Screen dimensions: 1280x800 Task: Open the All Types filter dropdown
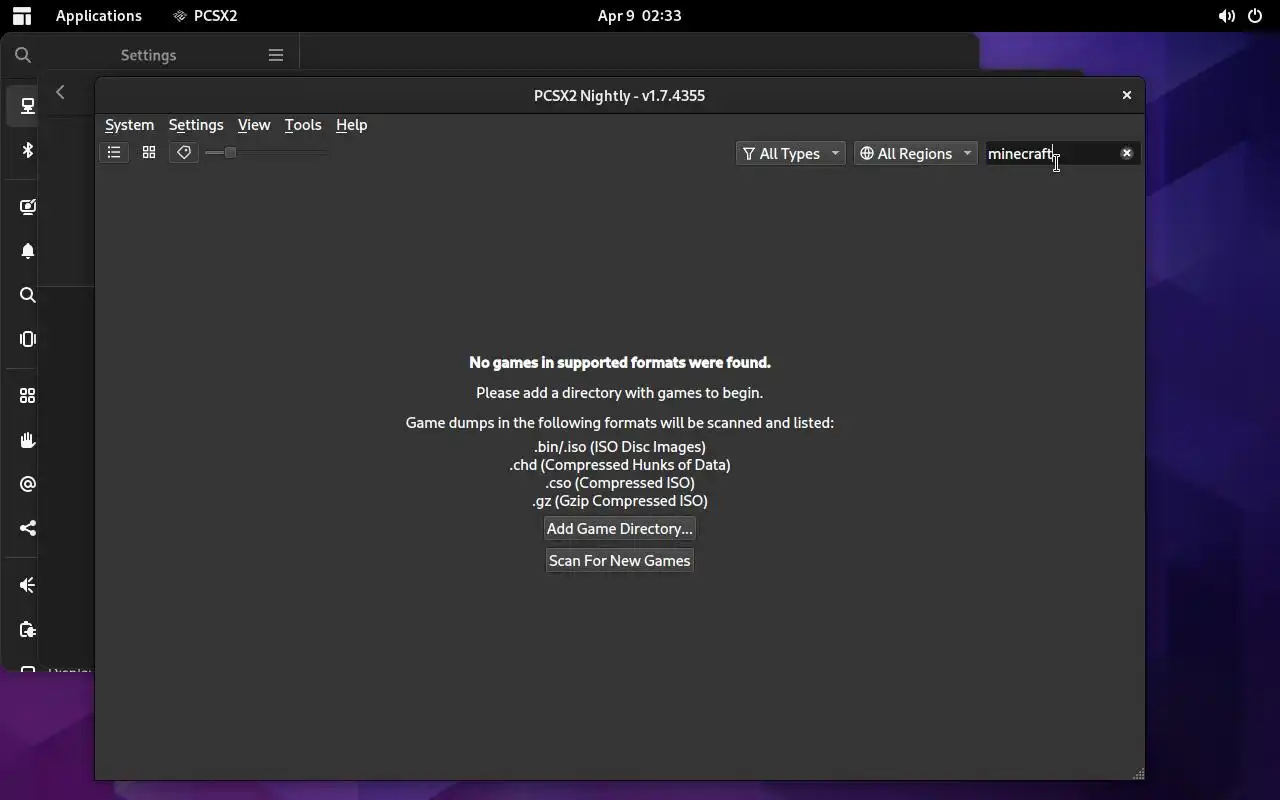point(790,153)
